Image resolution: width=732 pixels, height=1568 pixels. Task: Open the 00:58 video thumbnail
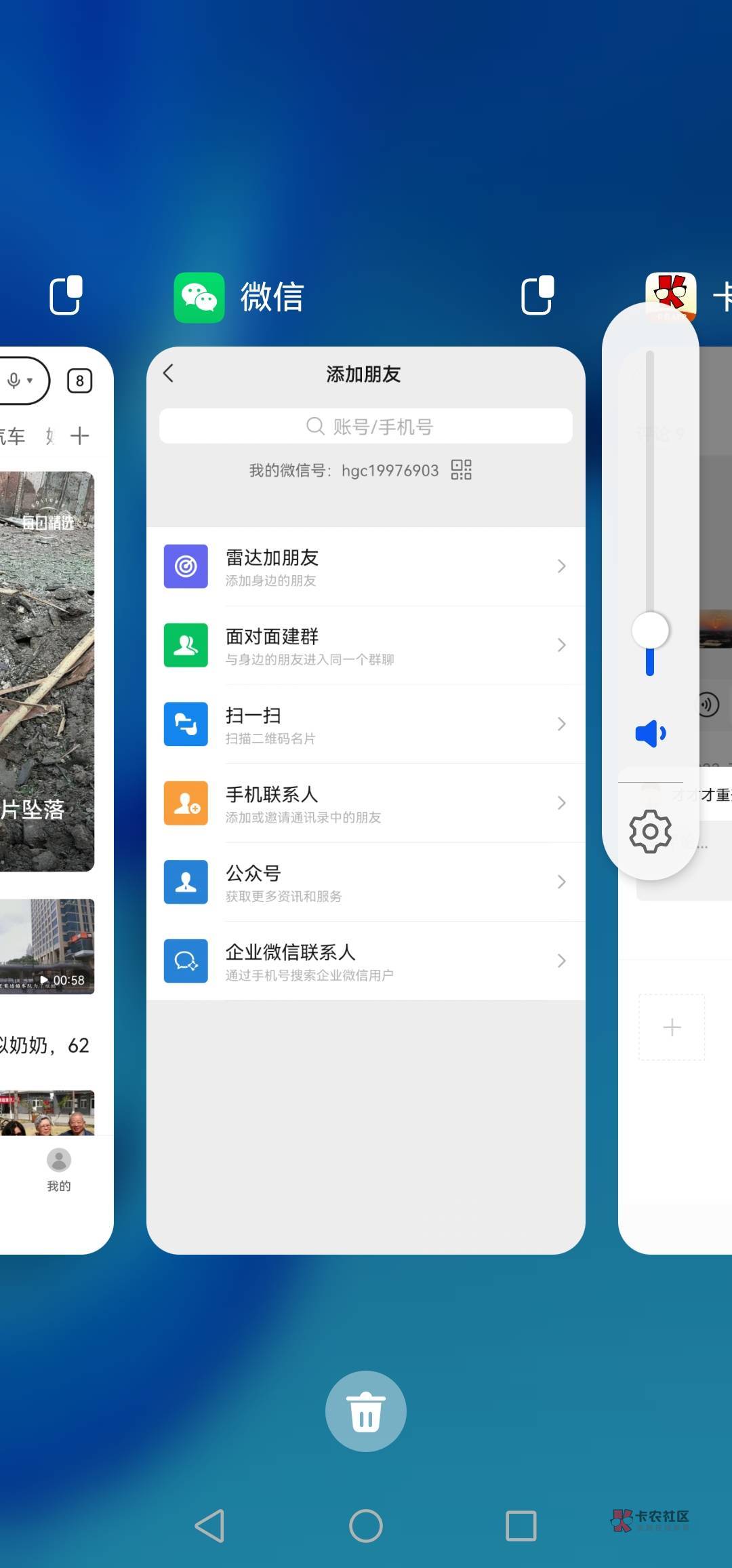click(x=47, y=946)
